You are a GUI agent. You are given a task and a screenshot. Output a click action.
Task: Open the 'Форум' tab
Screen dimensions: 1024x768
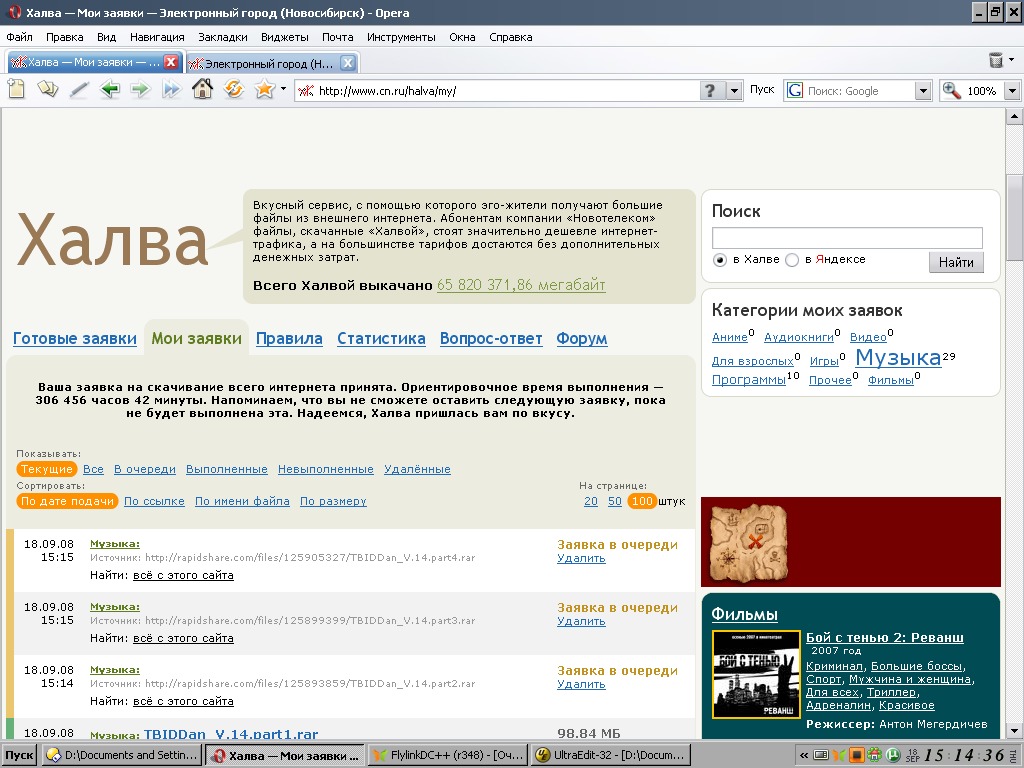[x=582, y=338]
